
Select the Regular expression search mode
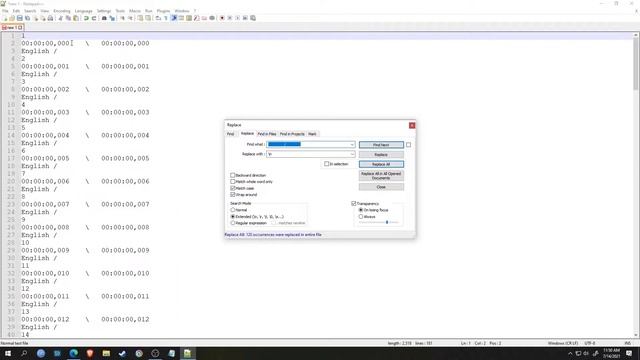tap(233, 223)
